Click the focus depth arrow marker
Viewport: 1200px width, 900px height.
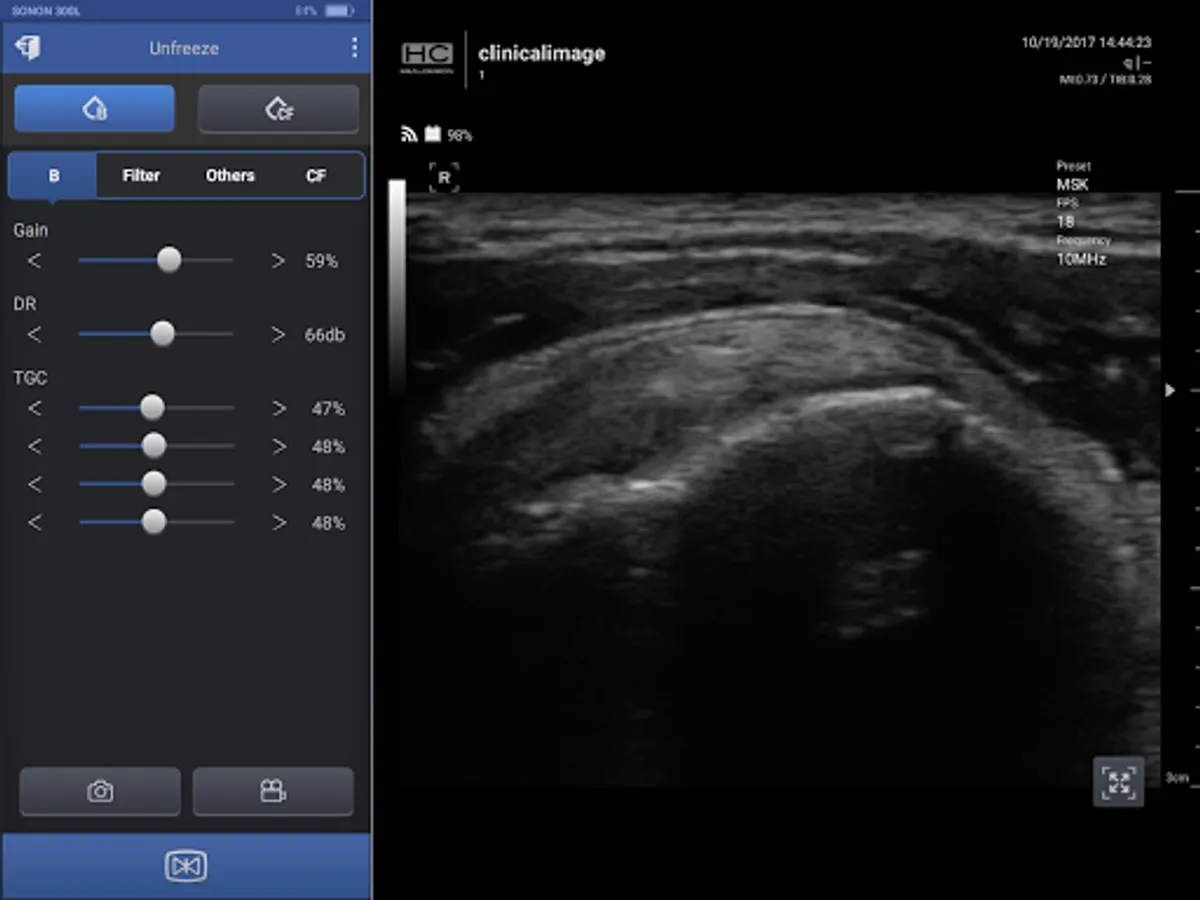[x=1170, y=390]
